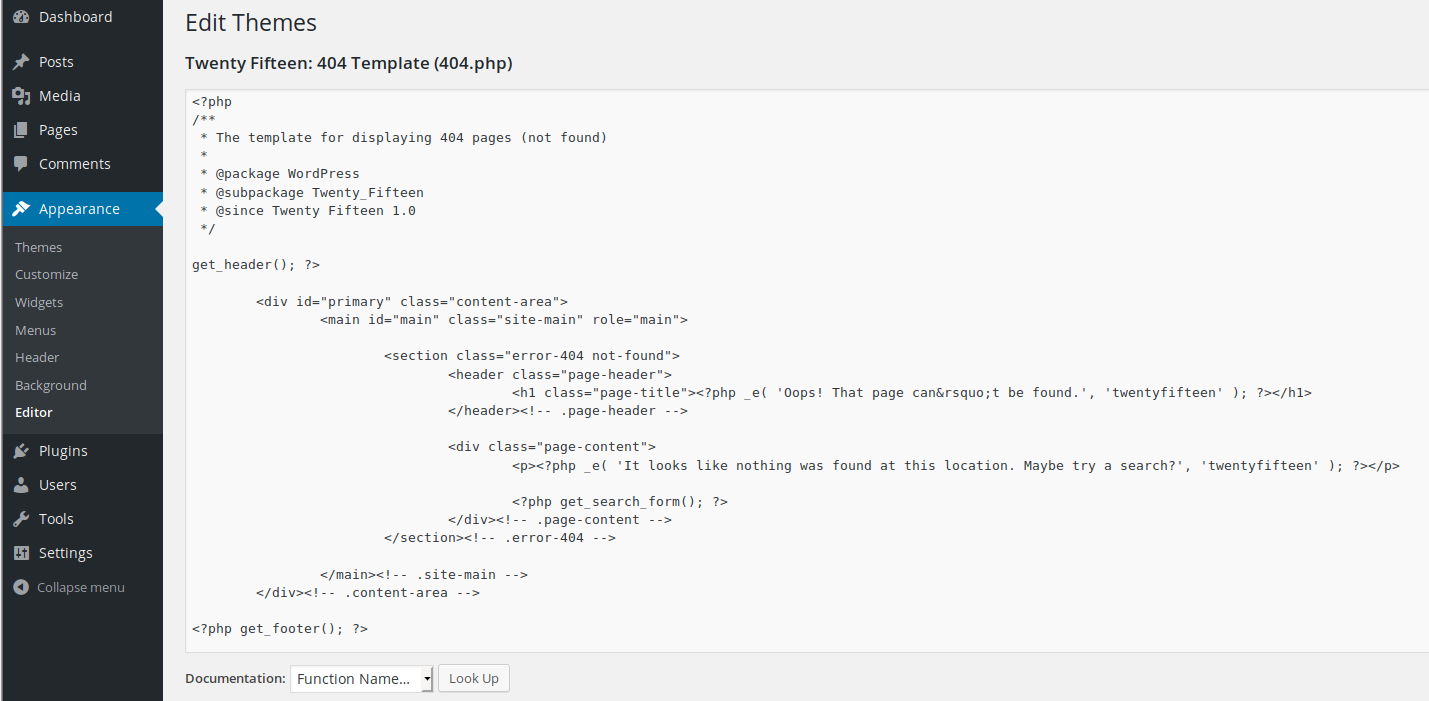
Task: Select Menus in the Appearance submenu
Action: 35,330
